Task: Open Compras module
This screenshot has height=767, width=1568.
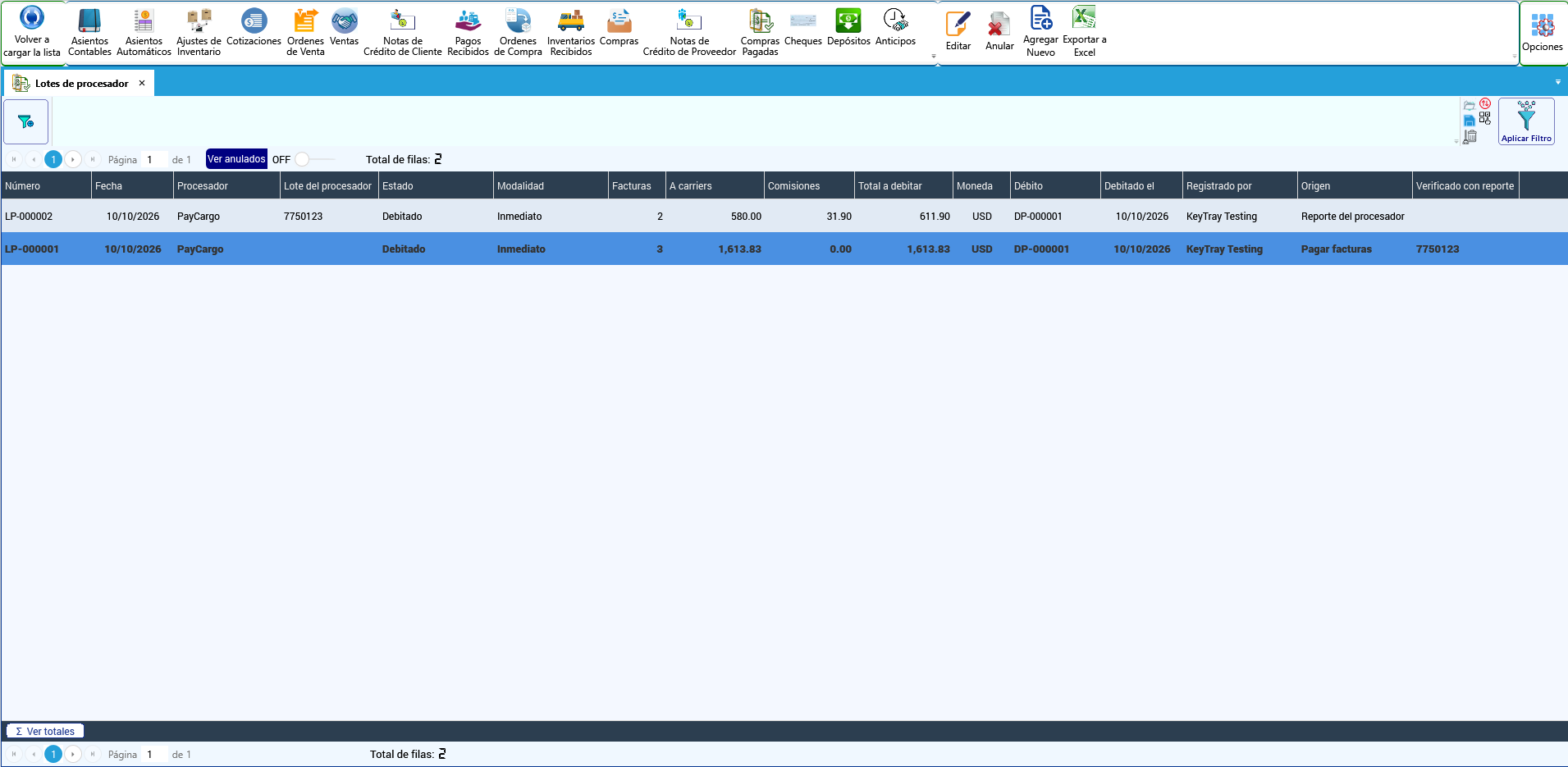Action: click(619, 28)
